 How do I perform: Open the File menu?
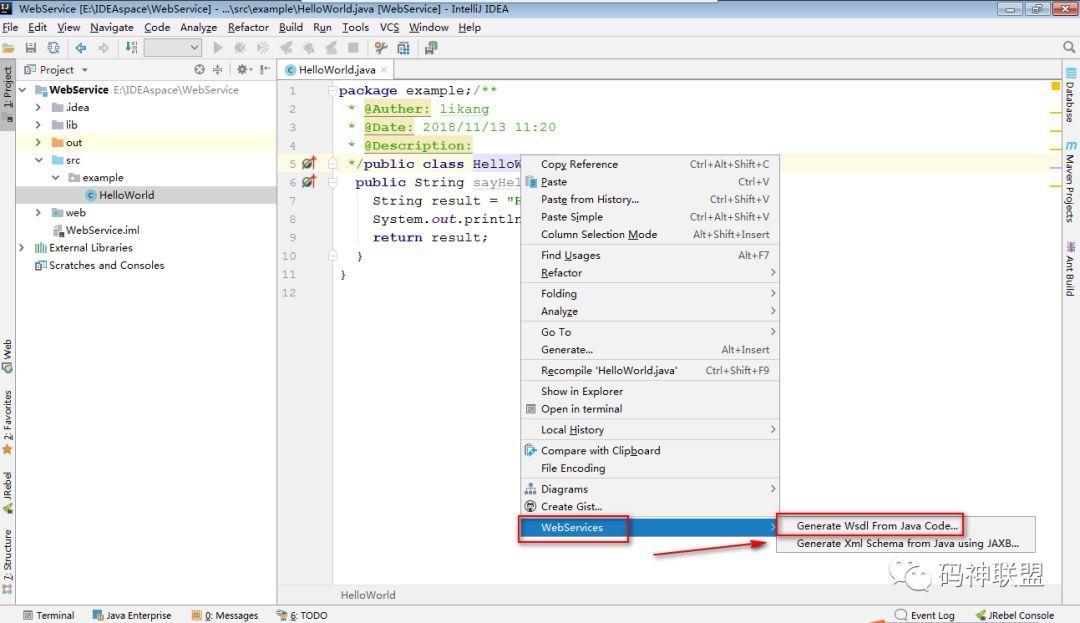click(10, 27)
